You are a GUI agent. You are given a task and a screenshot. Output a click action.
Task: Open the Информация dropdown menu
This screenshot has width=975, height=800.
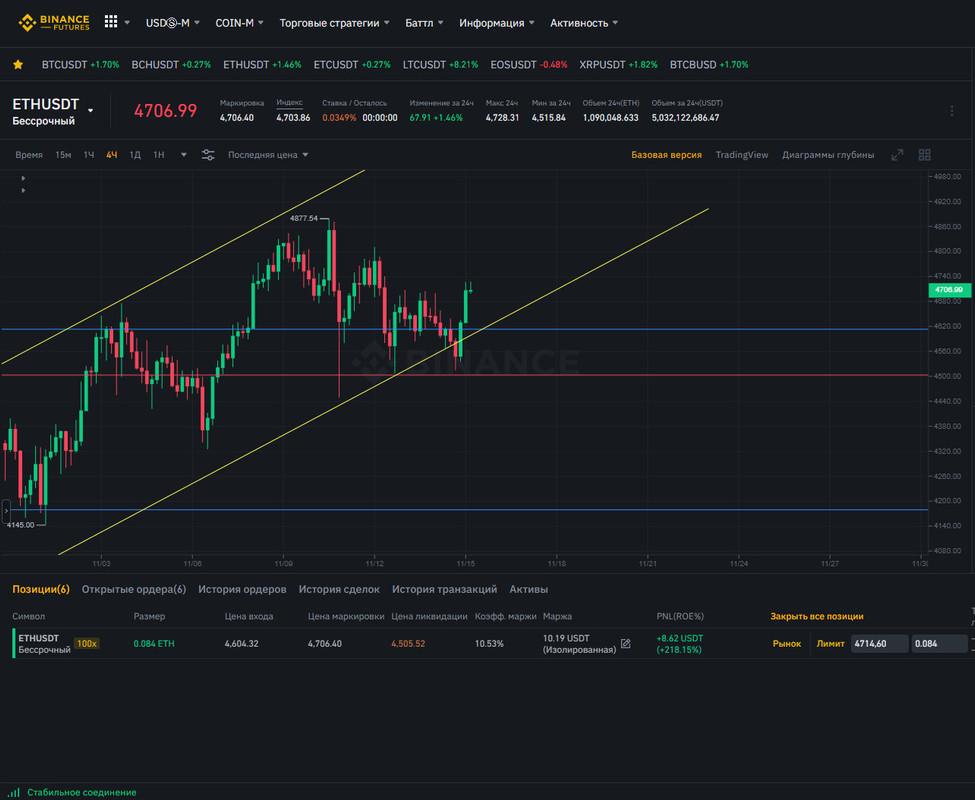click(x=496, y=23)
